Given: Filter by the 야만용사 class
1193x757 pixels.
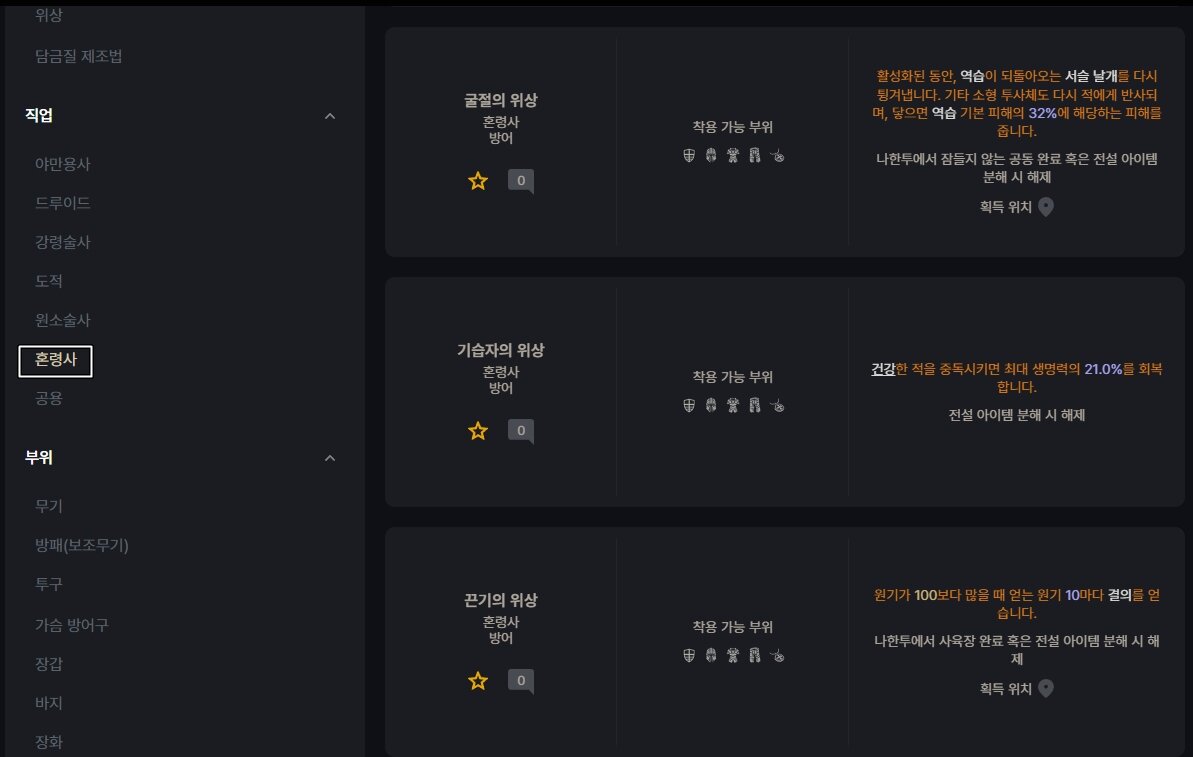Looking at the screenshot, I should [62, 164].
